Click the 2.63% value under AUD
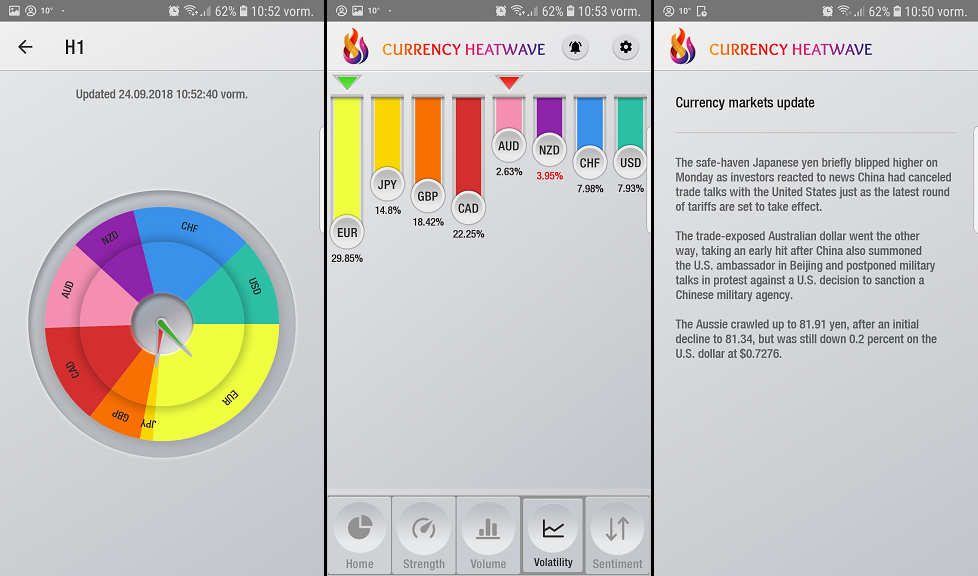 click(x=509, y=172)
